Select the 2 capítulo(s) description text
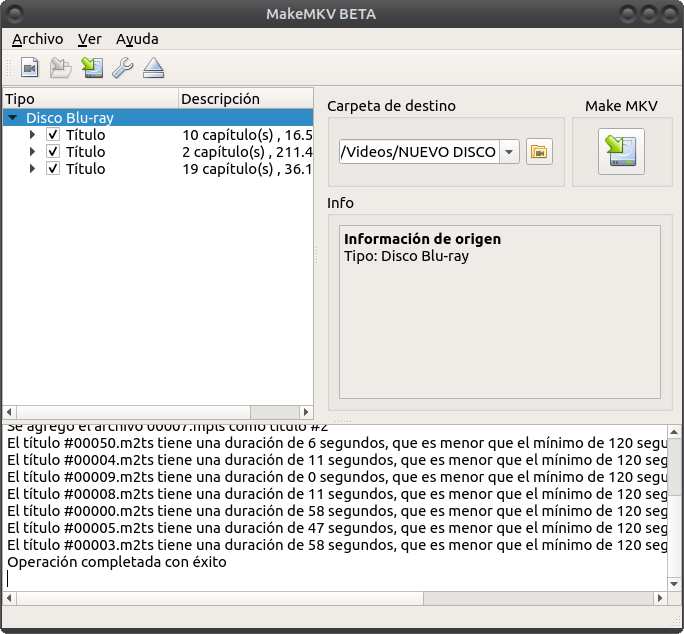This screenshot has height=634, width=684. [247, 152]
